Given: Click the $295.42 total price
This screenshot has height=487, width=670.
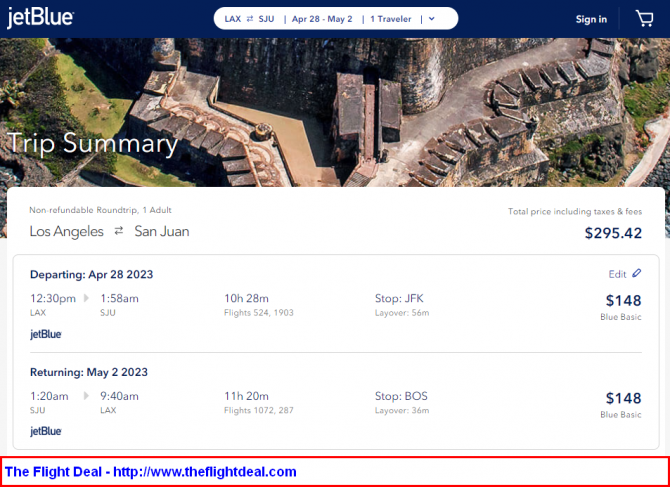Looking at the screenshot, I should click(x=613, y=233).
